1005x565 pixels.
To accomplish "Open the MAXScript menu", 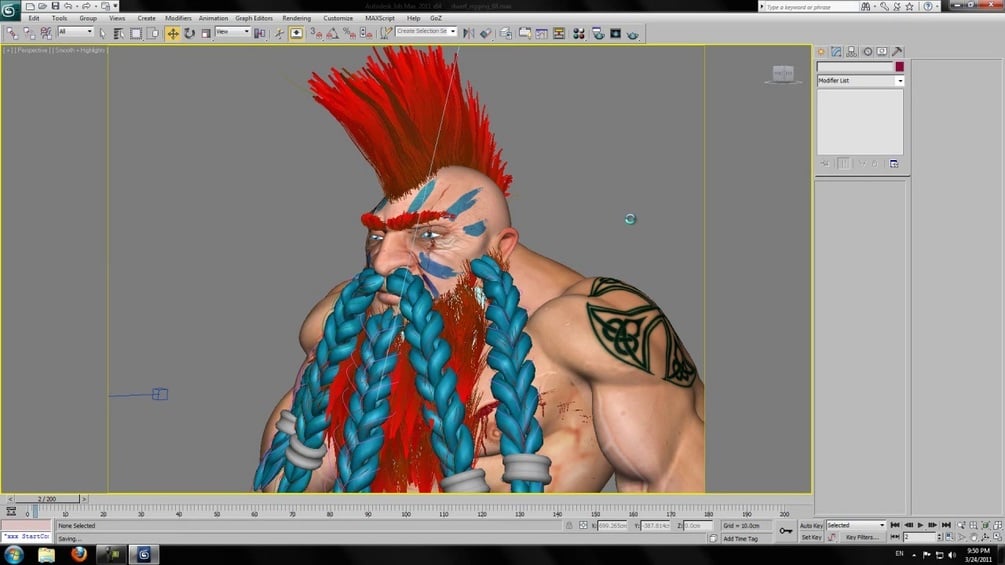I will click(x=380, y=19).
